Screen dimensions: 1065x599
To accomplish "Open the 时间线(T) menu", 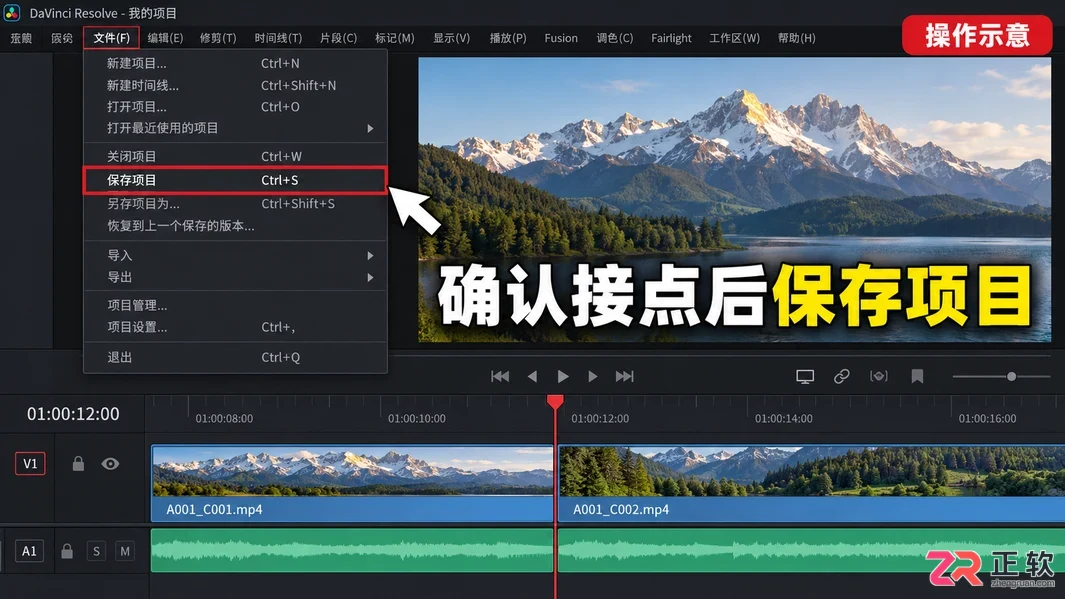I will pyautogui.click(x=278, y=38).
